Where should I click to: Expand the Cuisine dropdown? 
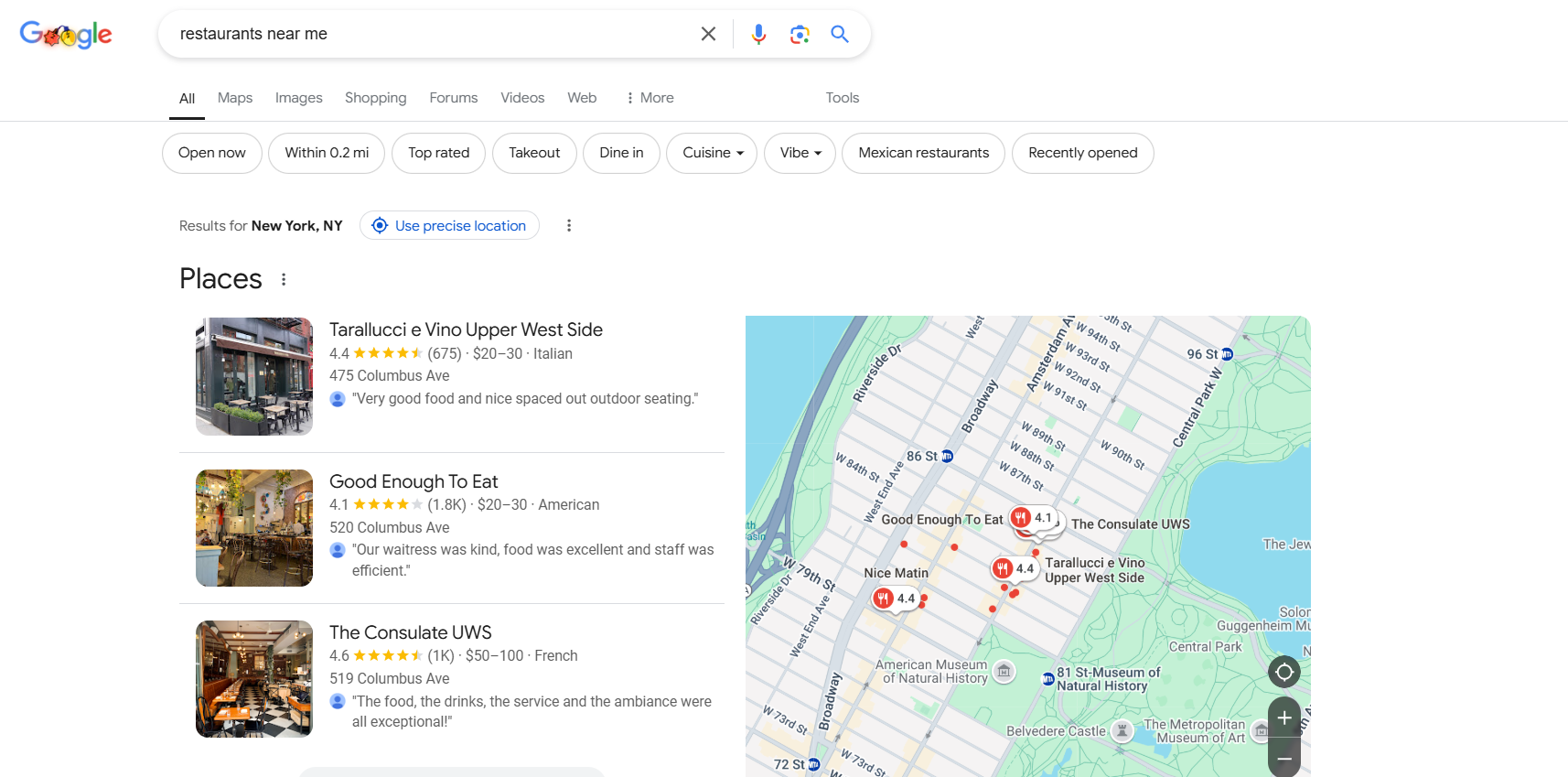pos(712,153)
